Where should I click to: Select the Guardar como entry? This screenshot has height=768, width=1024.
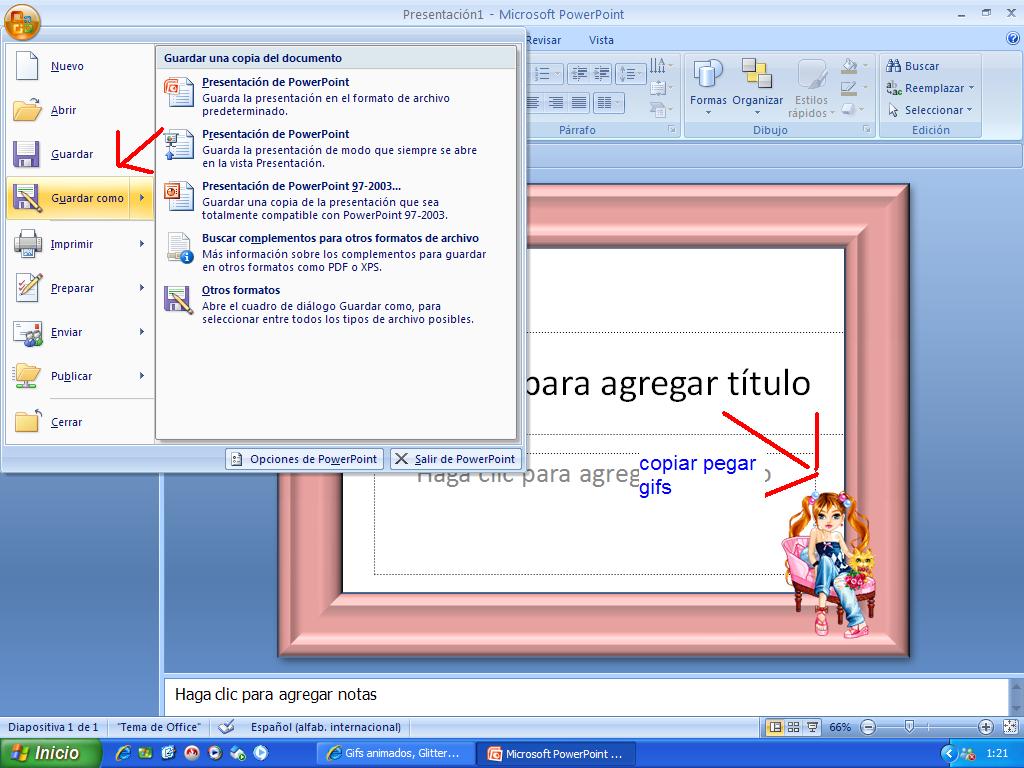pos(69,198)
